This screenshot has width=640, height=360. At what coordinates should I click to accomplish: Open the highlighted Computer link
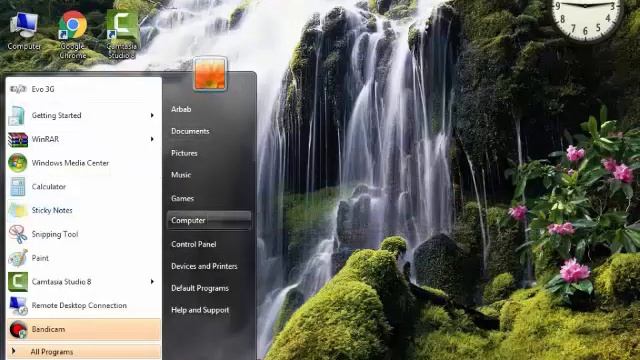[x=209, y=220]
